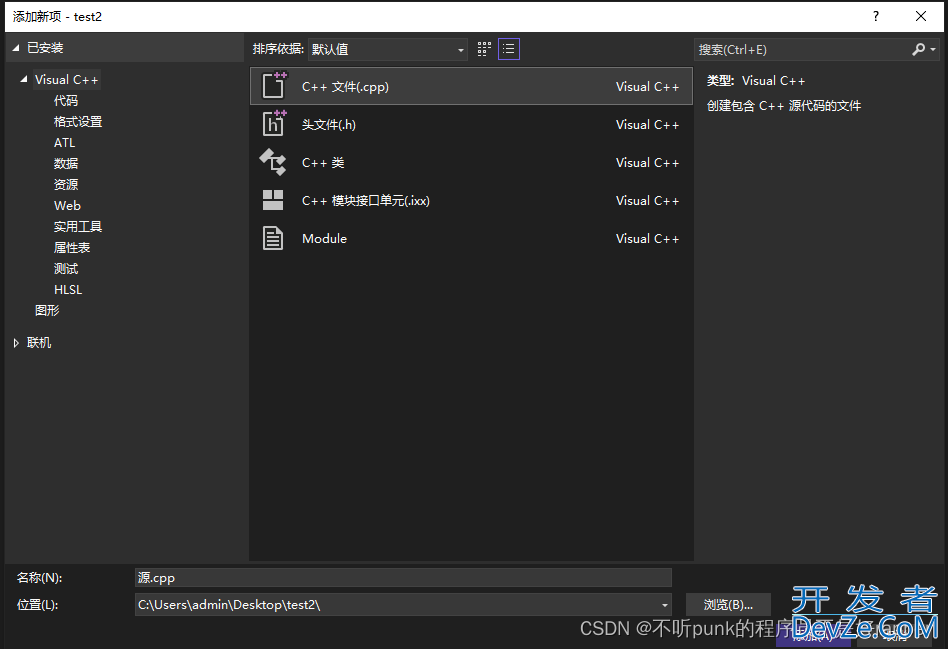Click the C++ 类 template name
This screenshot has height=649, width=948.
pyautogui.click(x=323, y=163)
